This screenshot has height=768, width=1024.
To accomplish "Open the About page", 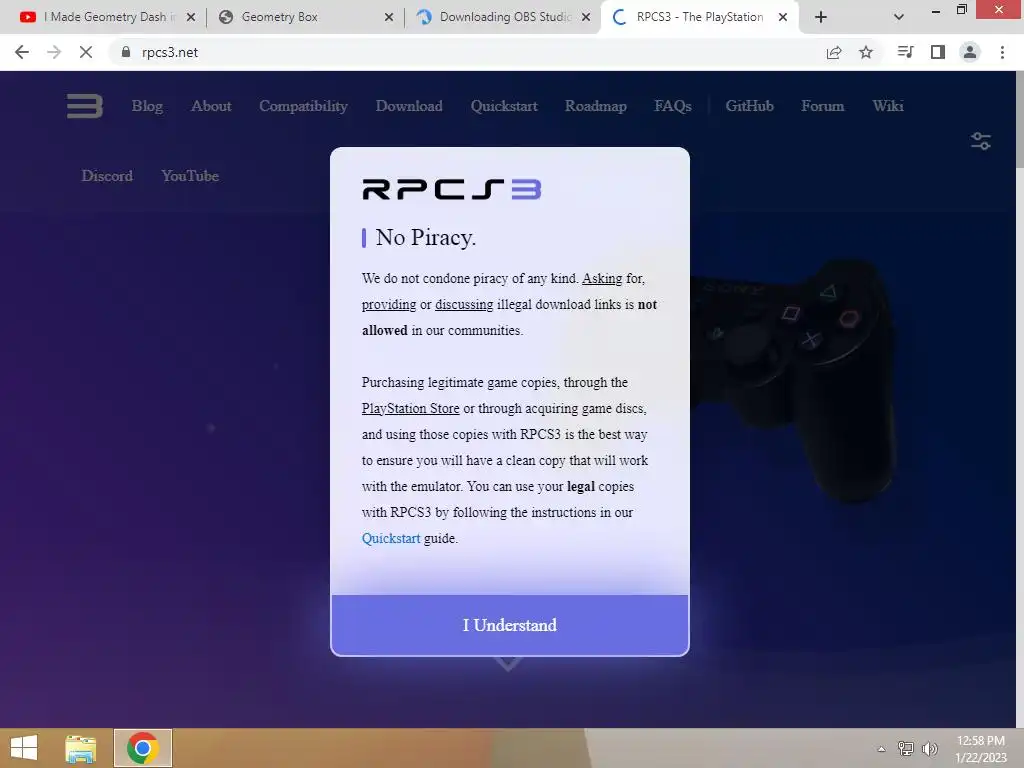I will coord(211,106).
